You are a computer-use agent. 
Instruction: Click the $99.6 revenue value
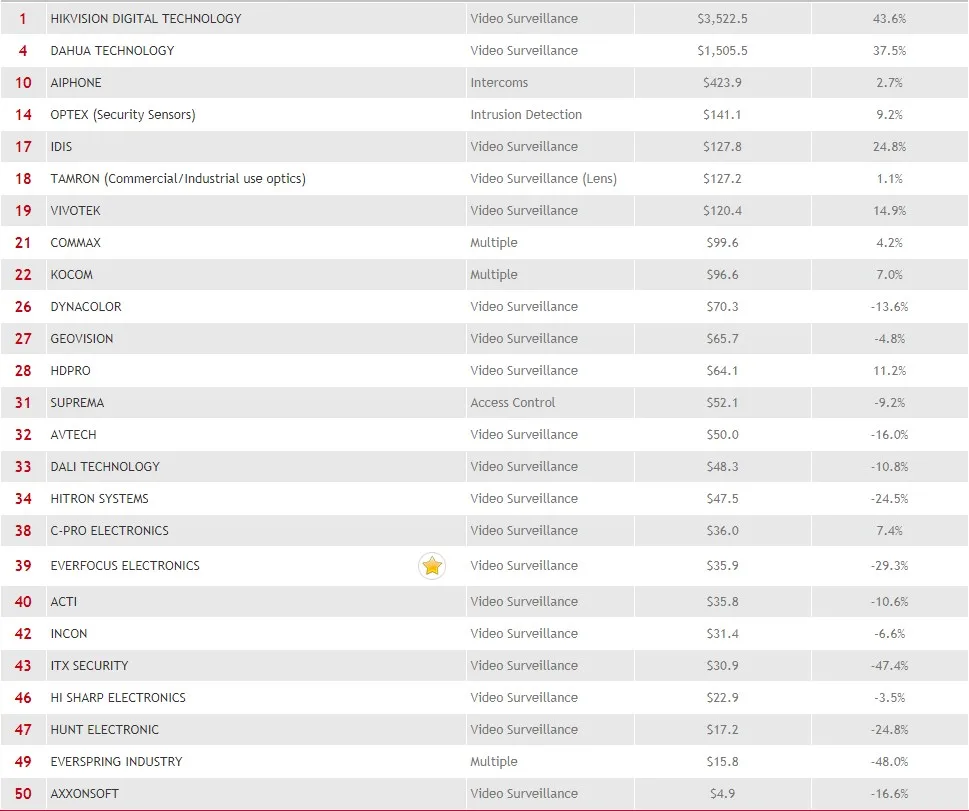click(x=722, y=243)
